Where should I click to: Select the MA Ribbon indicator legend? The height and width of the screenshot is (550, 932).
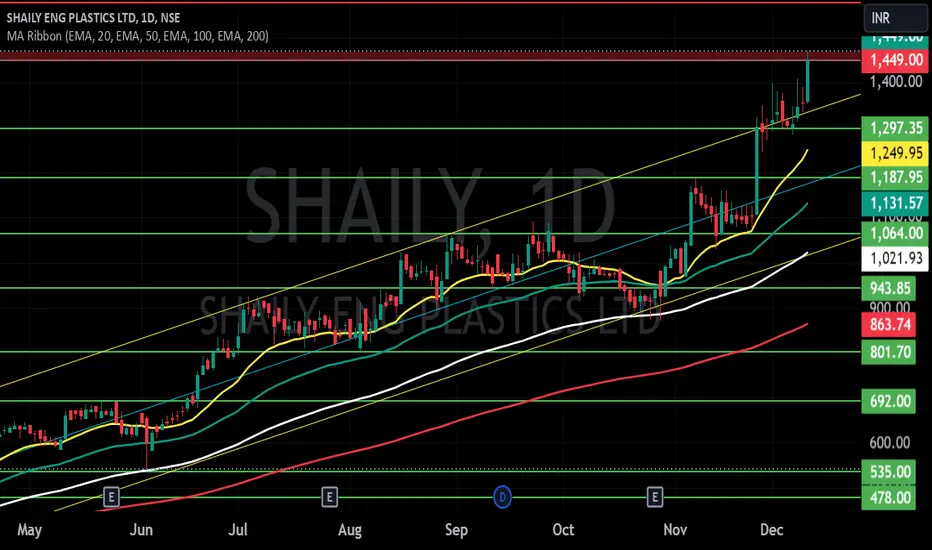coord(137,36)
